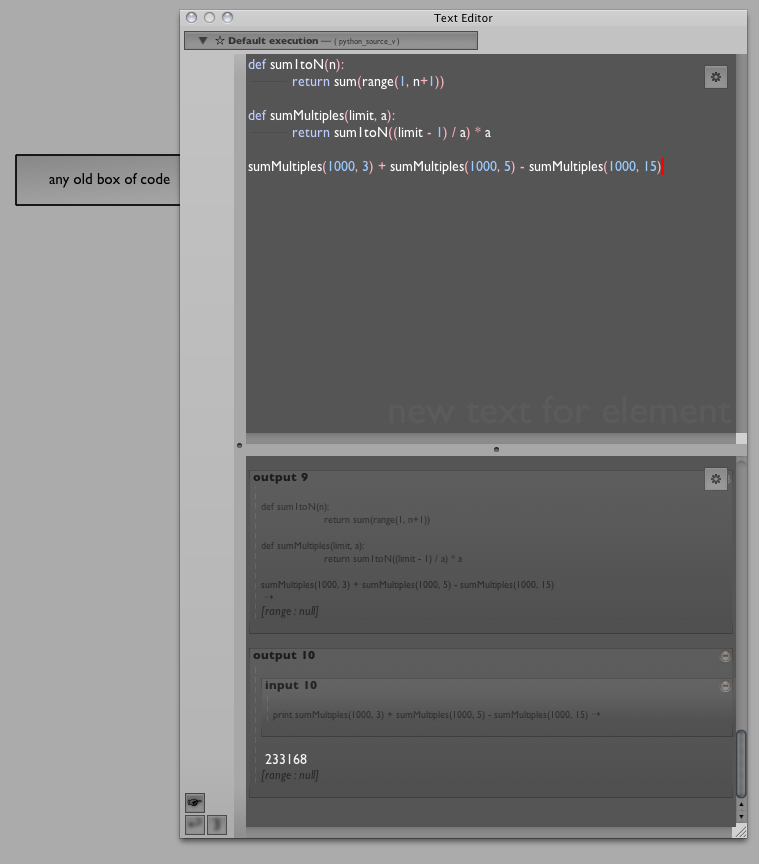The image size is (759, 864).
Task: Click the 233168 result value
Action: [286, 759]
